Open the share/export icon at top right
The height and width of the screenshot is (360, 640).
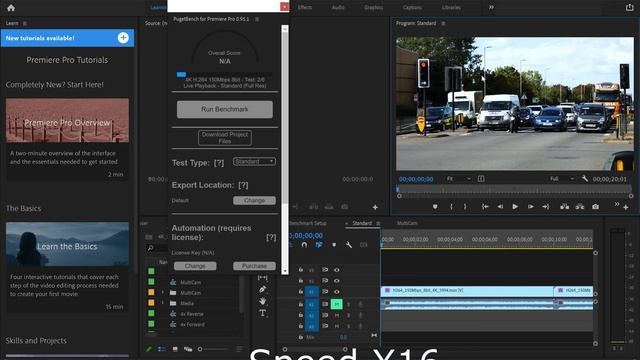(629, 7)
